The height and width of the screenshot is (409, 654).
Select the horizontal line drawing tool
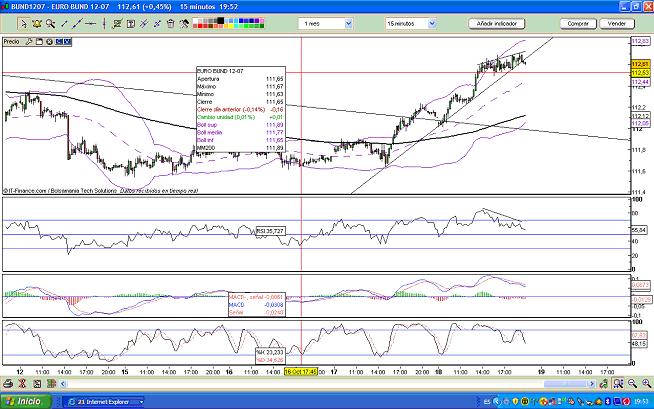pos(90,24)
